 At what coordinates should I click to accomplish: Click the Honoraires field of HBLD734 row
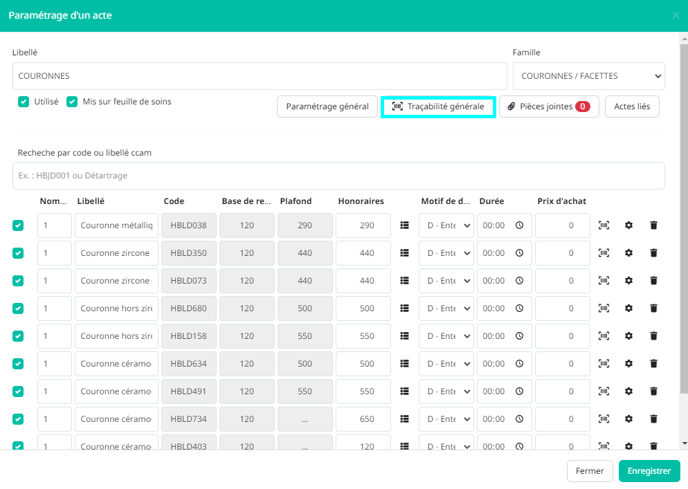coord(363,419)
